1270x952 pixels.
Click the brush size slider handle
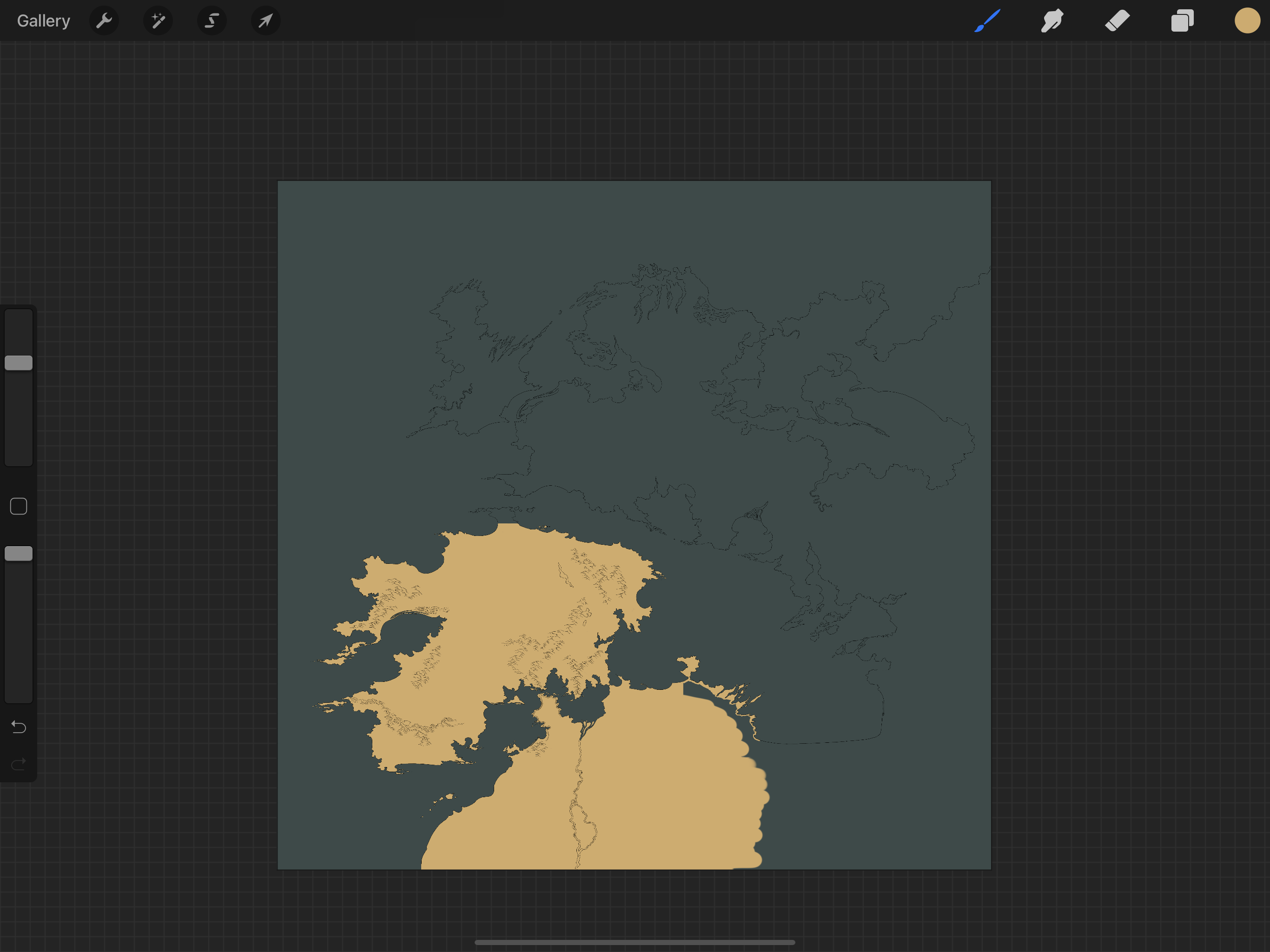19,363
